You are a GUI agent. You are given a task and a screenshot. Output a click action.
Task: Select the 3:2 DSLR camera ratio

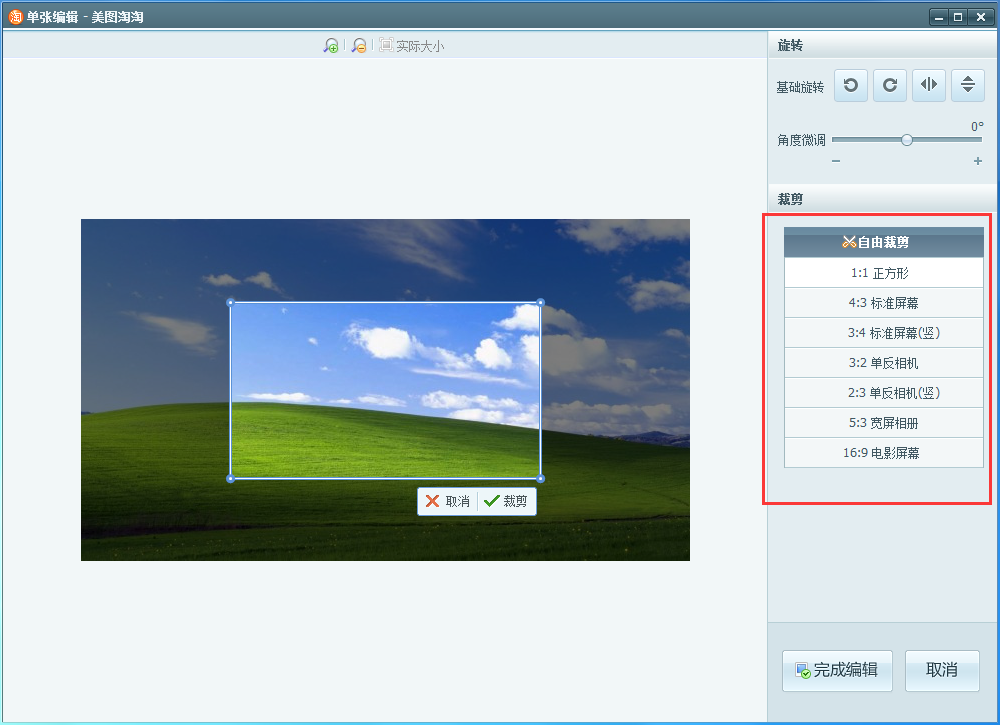click(883, 362)
